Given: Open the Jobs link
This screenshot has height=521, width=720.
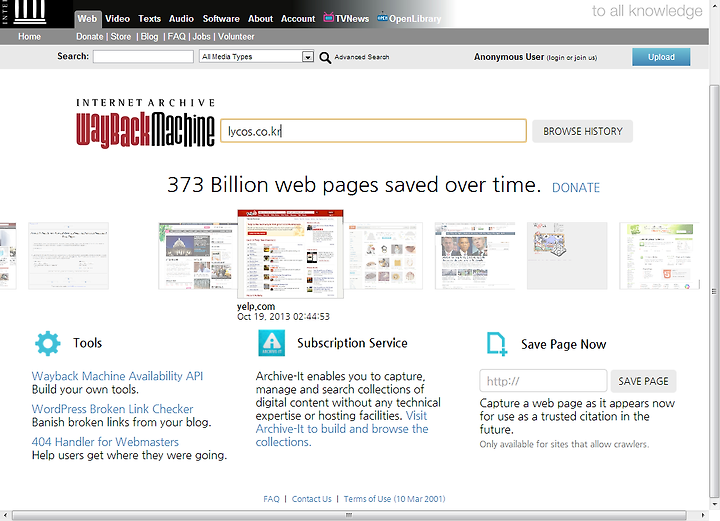Looking at the screenshot, I should pyautogui.click(x=201, y=36).
